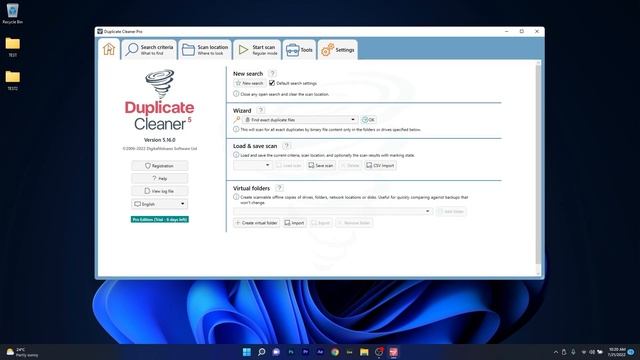The height and width of the screenshot is (360, 640).
Task: Open Premiere Pro from the taskbar
Action: (x=305, y=352)
